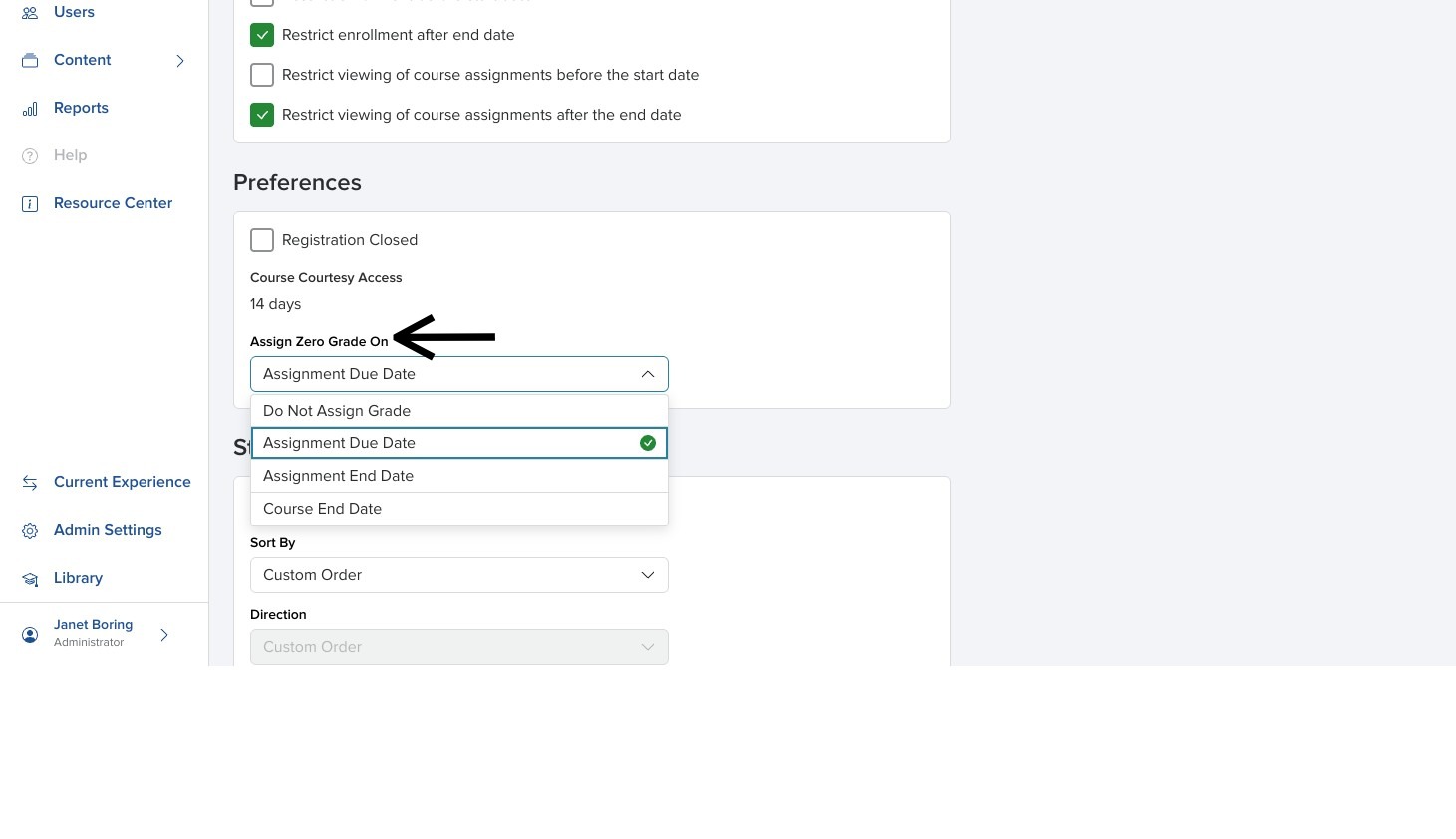The height and width of the screenshot is (839, 1456).
Task: Enable restrict viewing assignments before start date
Action: tap(262, 75)
